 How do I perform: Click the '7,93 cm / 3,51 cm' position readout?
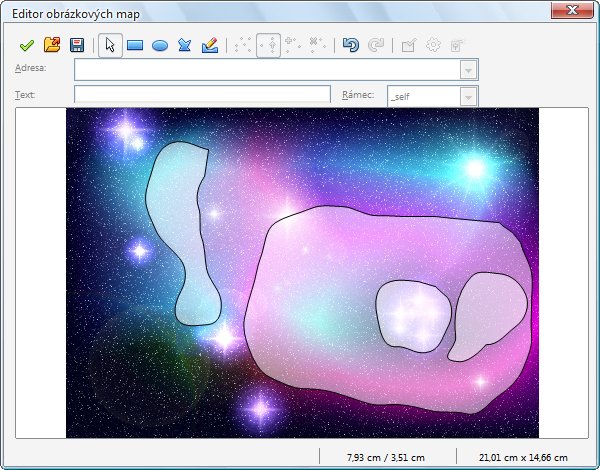tap(386, 457)
